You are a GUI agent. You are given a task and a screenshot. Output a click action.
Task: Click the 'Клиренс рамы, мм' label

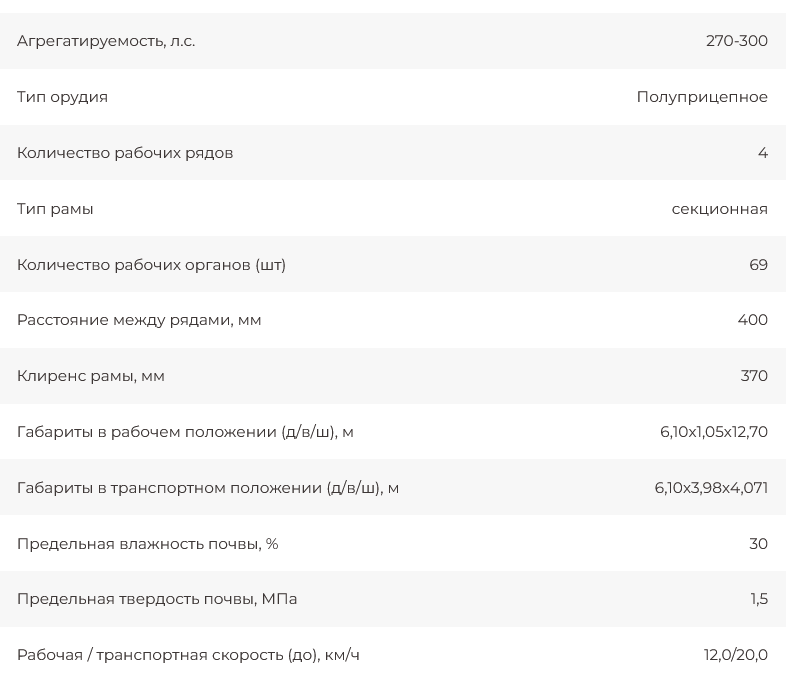[x=91, y=376]
